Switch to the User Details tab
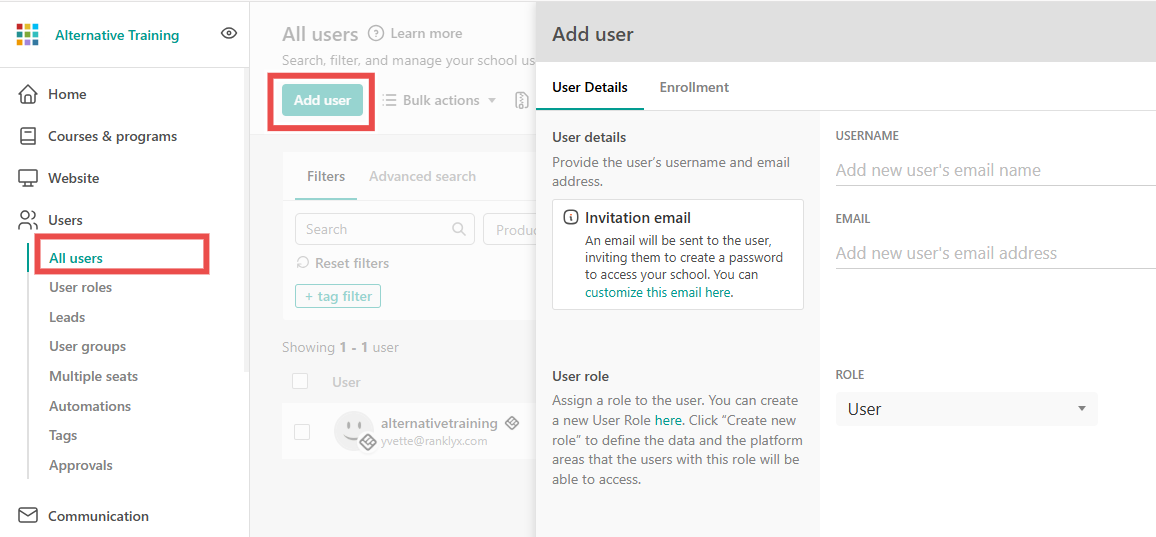 point(590,87)
